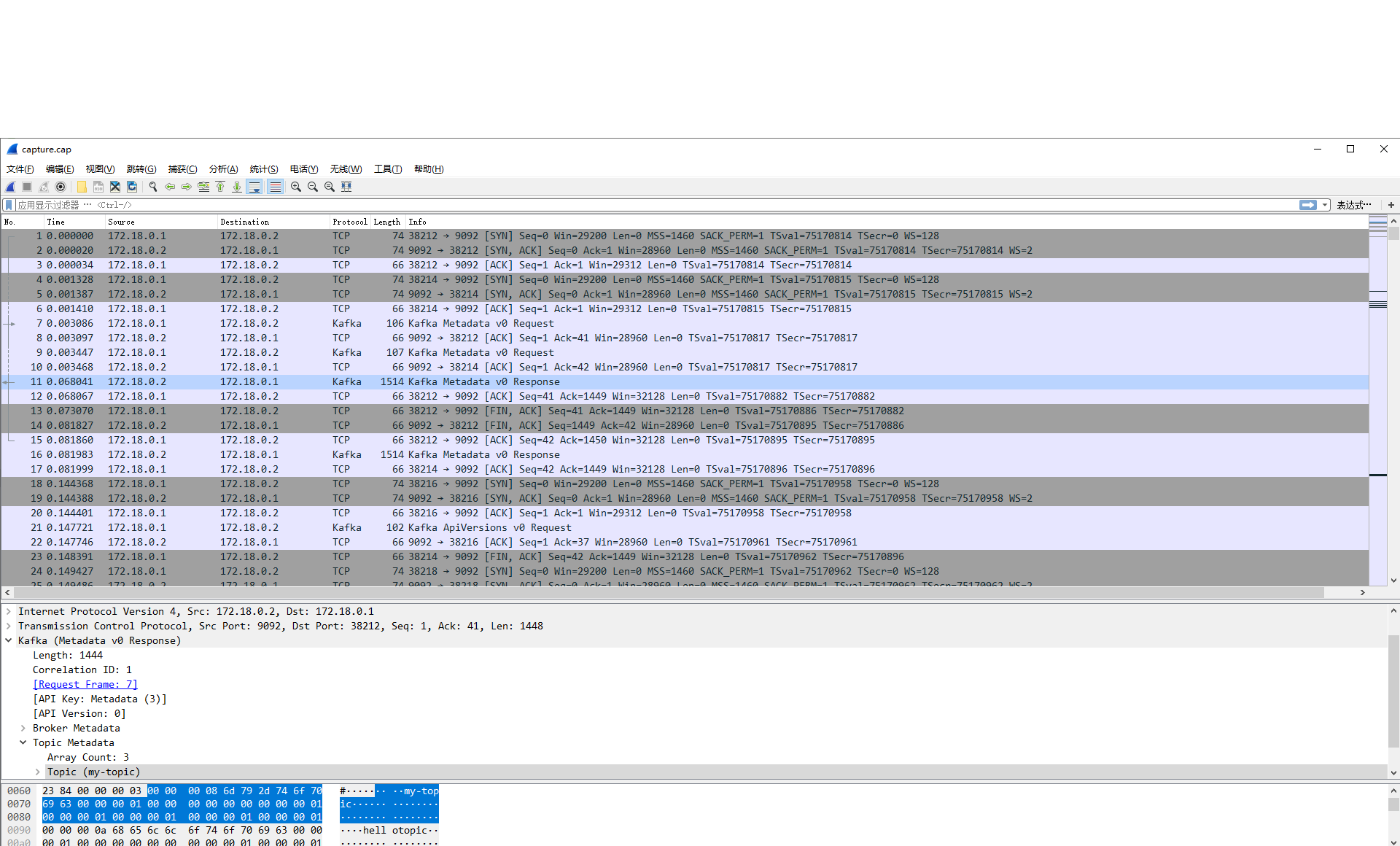Expand the Topic (my-topic) node
This screenshot has height=846, width=1400.
(38, 772)
